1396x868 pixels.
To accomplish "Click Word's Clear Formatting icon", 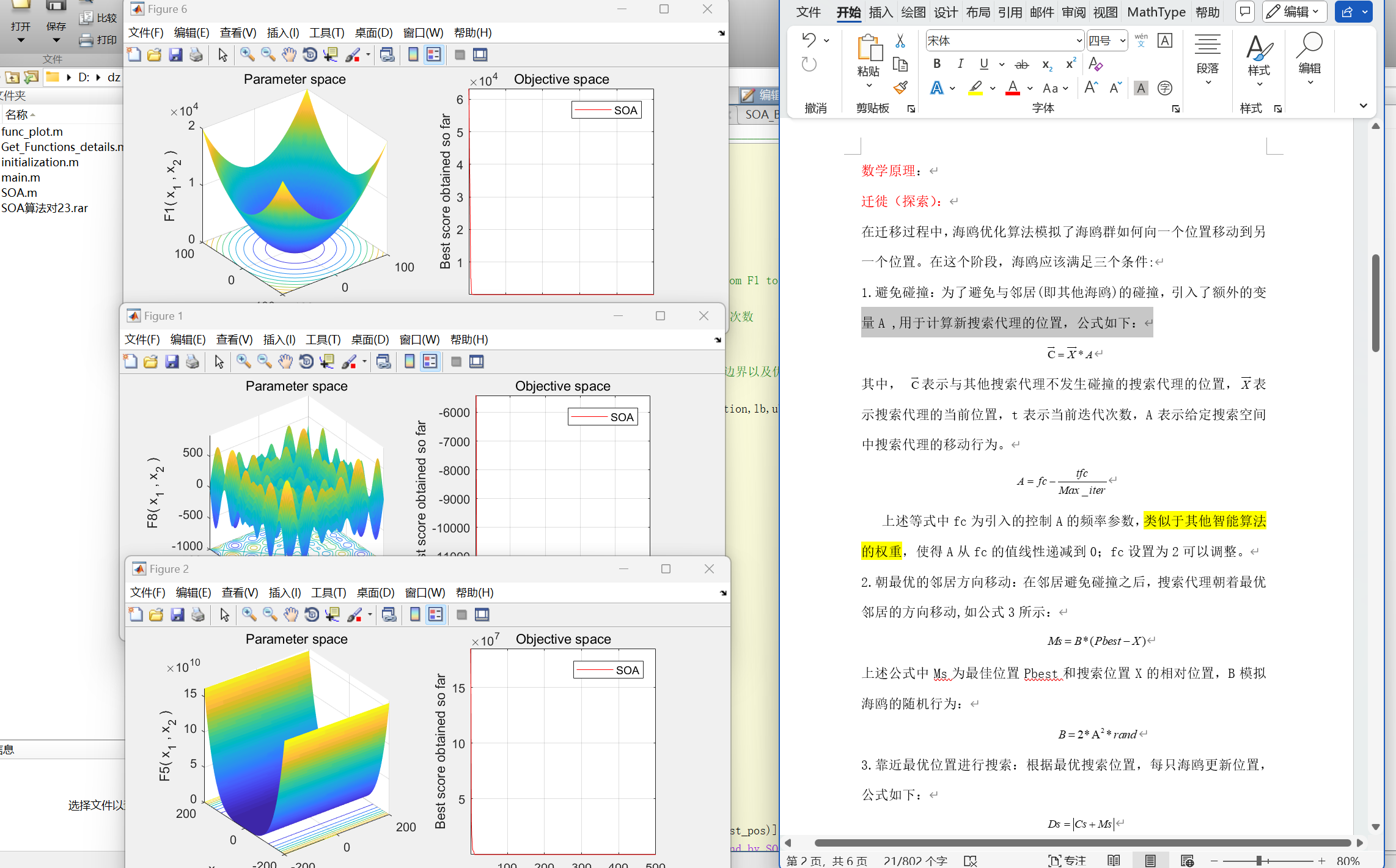I will [1095, 64].
